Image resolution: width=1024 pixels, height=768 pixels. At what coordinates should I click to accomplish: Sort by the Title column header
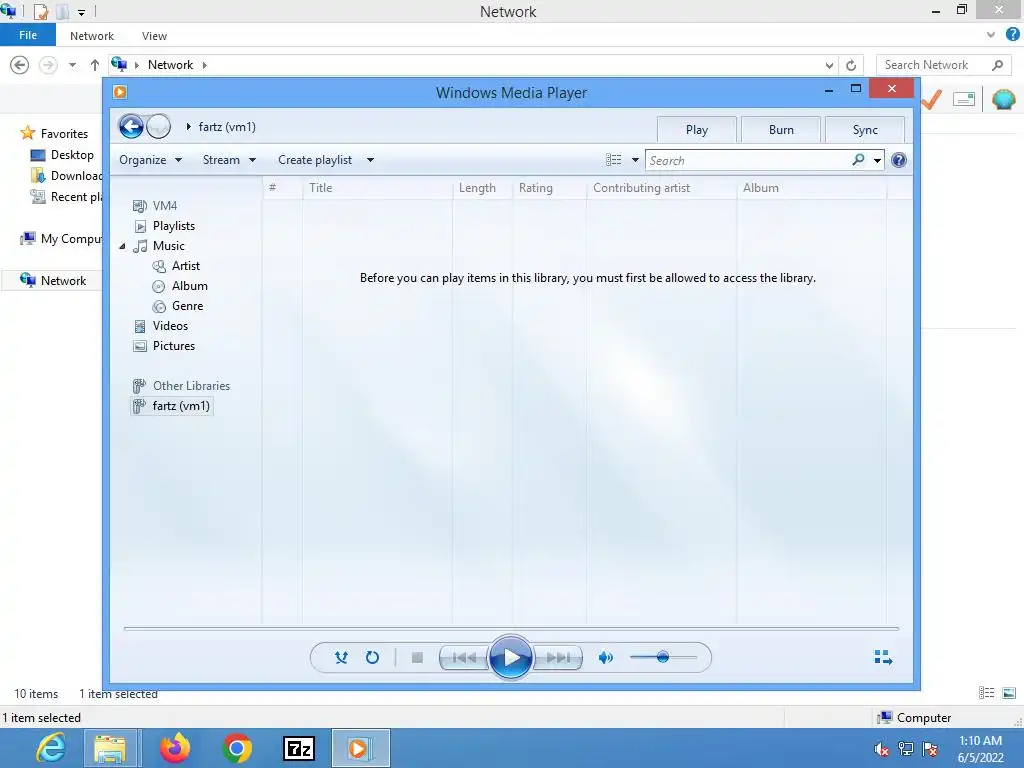click(x=377, y=188)
